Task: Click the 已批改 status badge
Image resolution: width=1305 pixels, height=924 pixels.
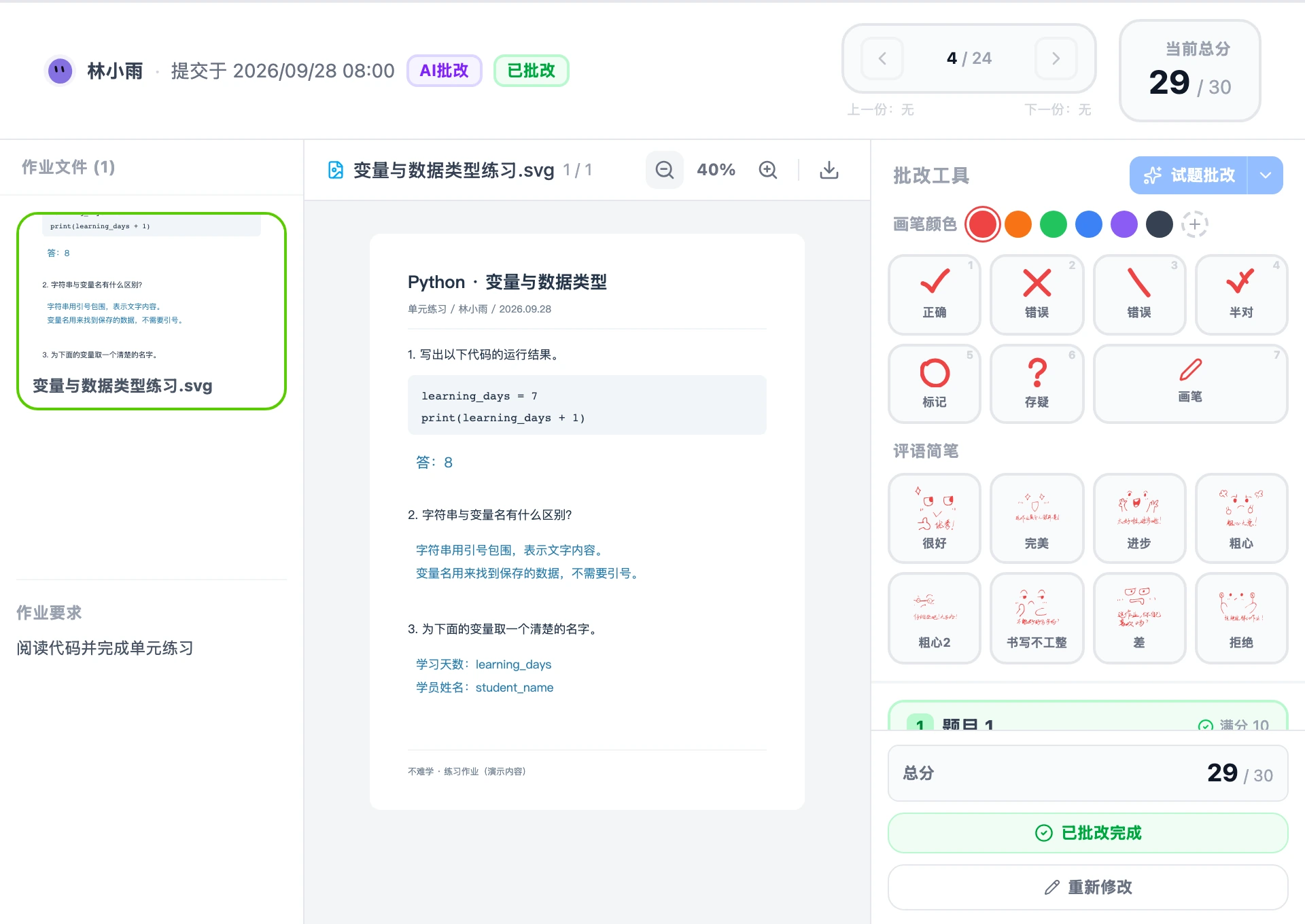Action: click(531, 71)
